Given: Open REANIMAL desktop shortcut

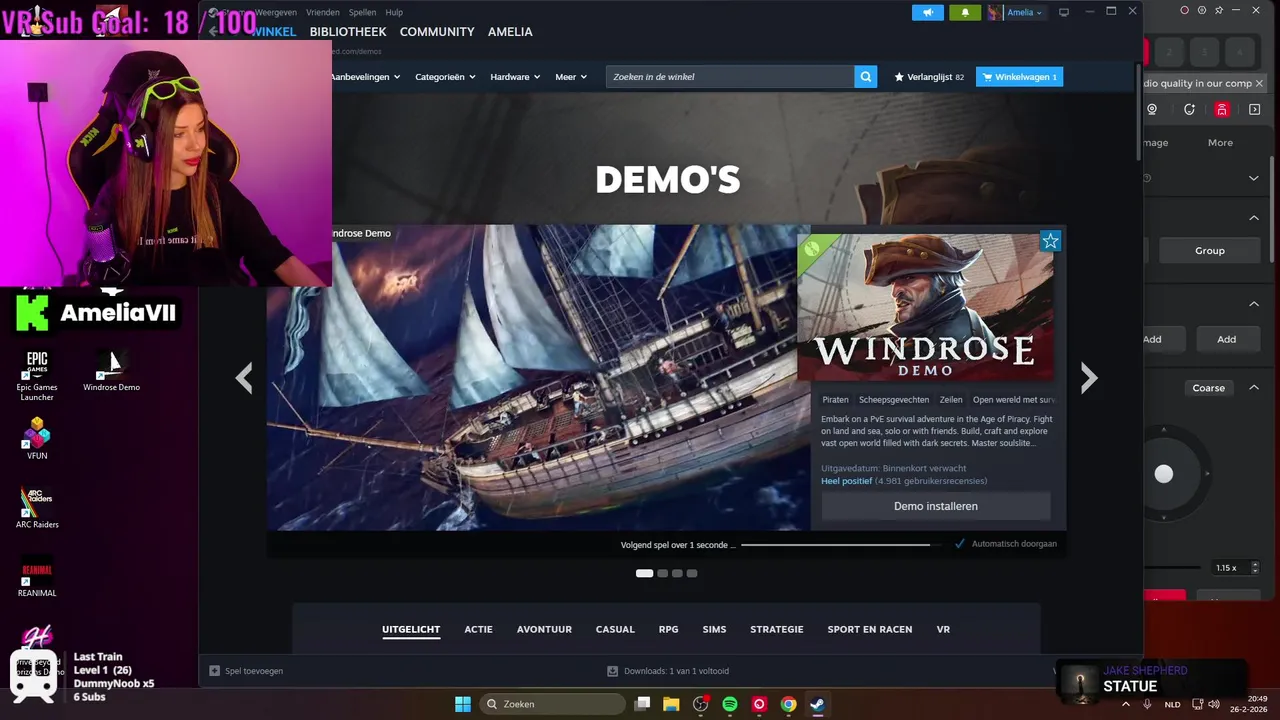Looking at the screenshot, I should click(37, 576).
